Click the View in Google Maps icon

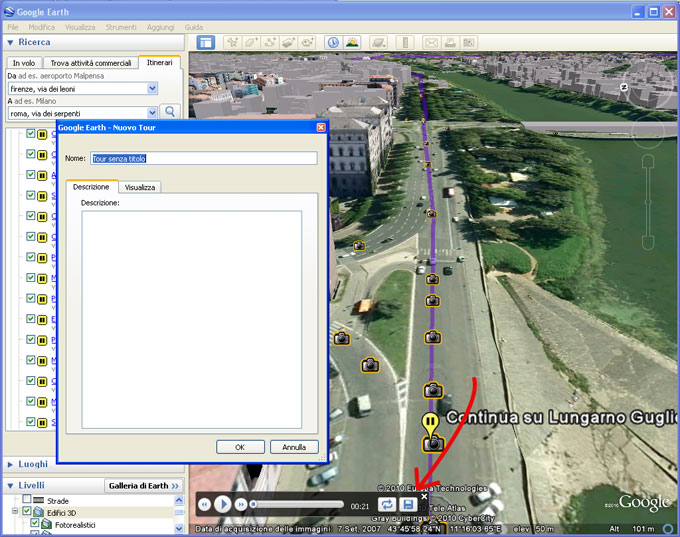coord(469,43)
